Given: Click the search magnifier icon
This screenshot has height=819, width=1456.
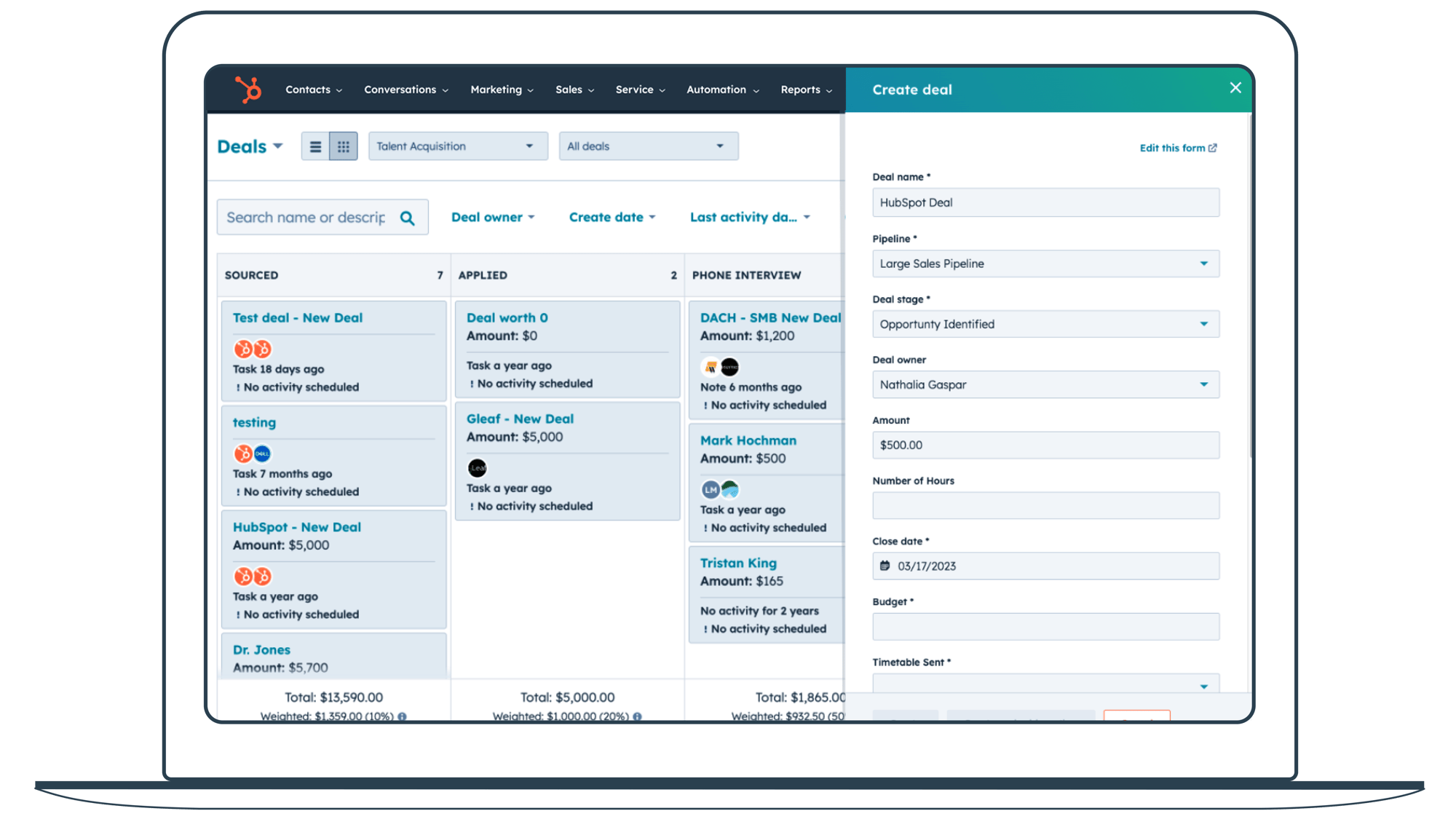Looking at the screenshot, I should point(408,218).
